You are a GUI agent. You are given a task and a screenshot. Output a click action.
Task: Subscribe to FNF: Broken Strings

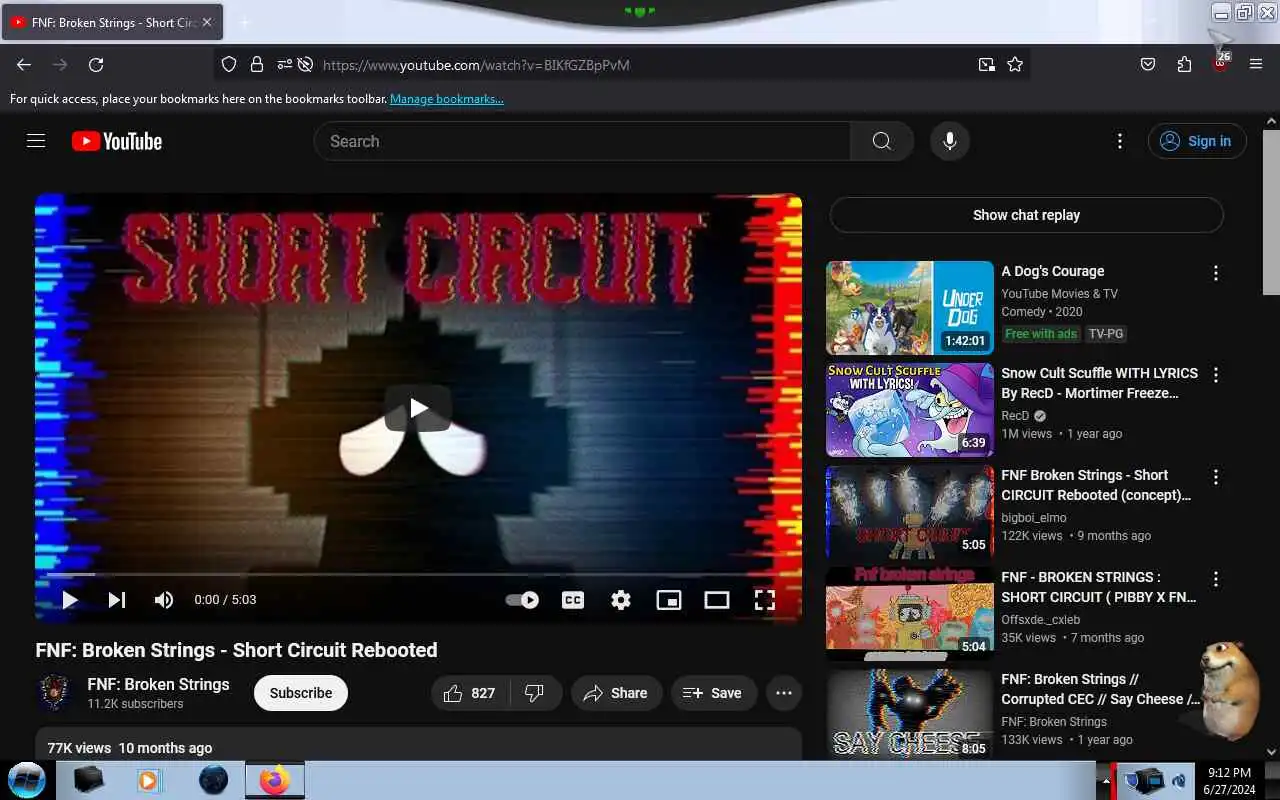pyautogui.click(x=301, y=693)
